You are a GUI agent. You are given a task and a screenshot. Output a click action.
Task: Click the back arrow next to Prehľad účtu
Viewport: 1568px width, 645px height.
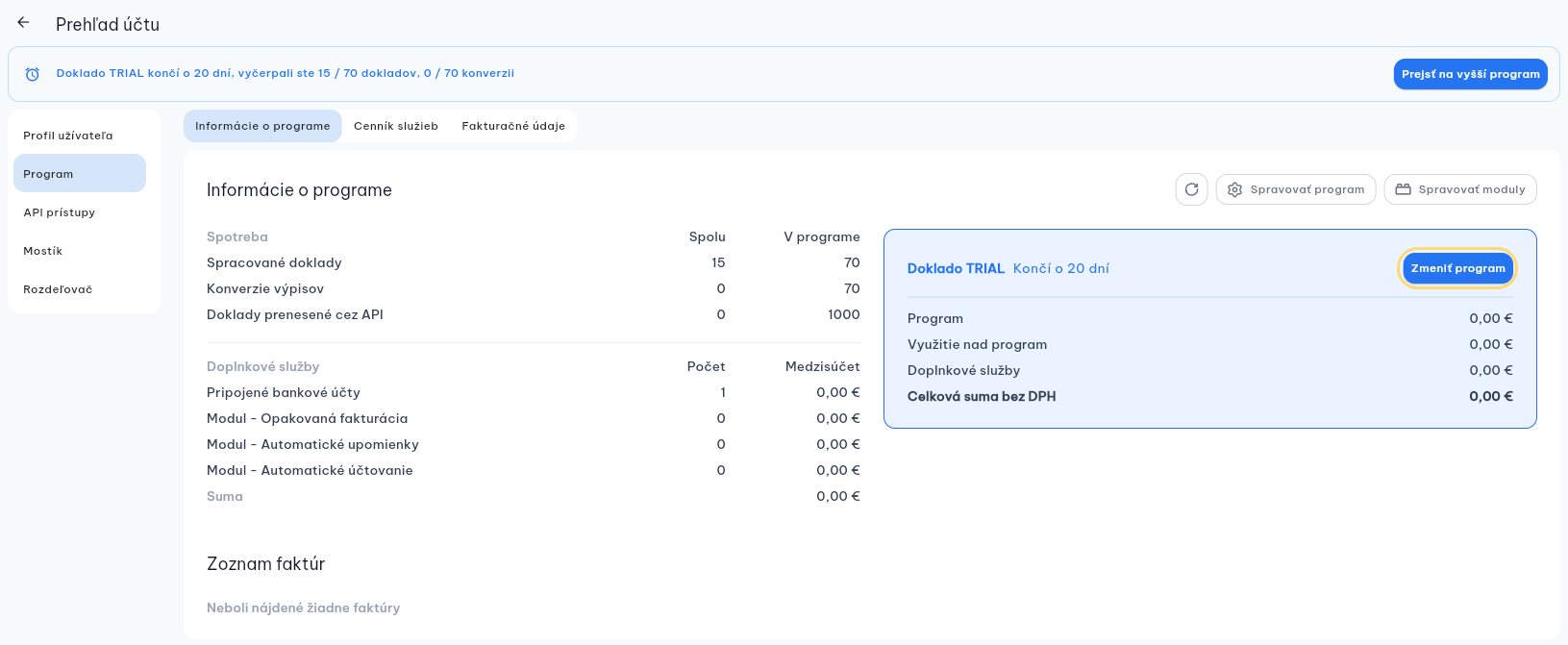click(23, 23)
